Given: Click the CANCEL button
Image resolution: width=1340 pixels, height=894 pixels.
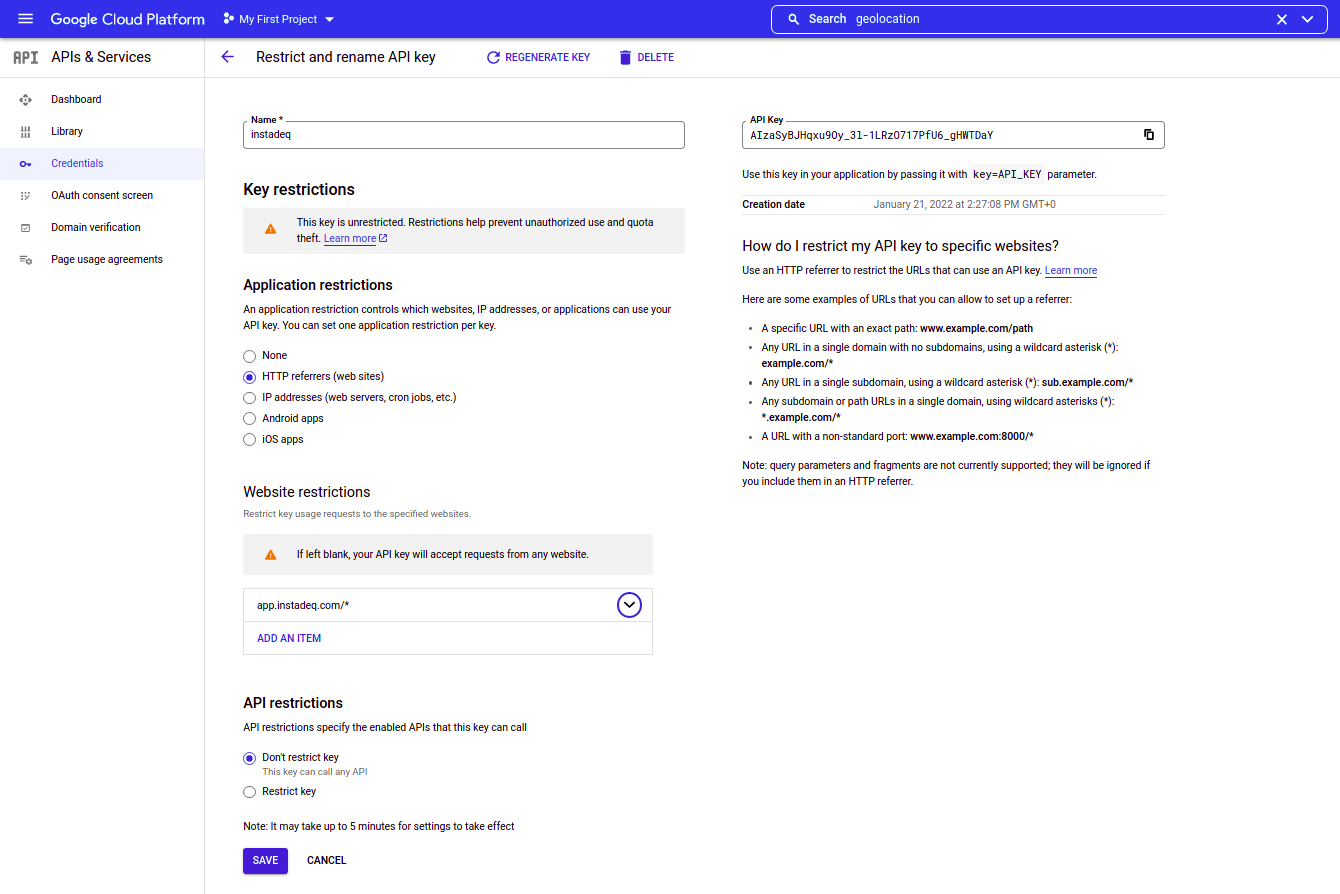Looking at the screenshot, I should pyautogui.click(x=327, y=861).
